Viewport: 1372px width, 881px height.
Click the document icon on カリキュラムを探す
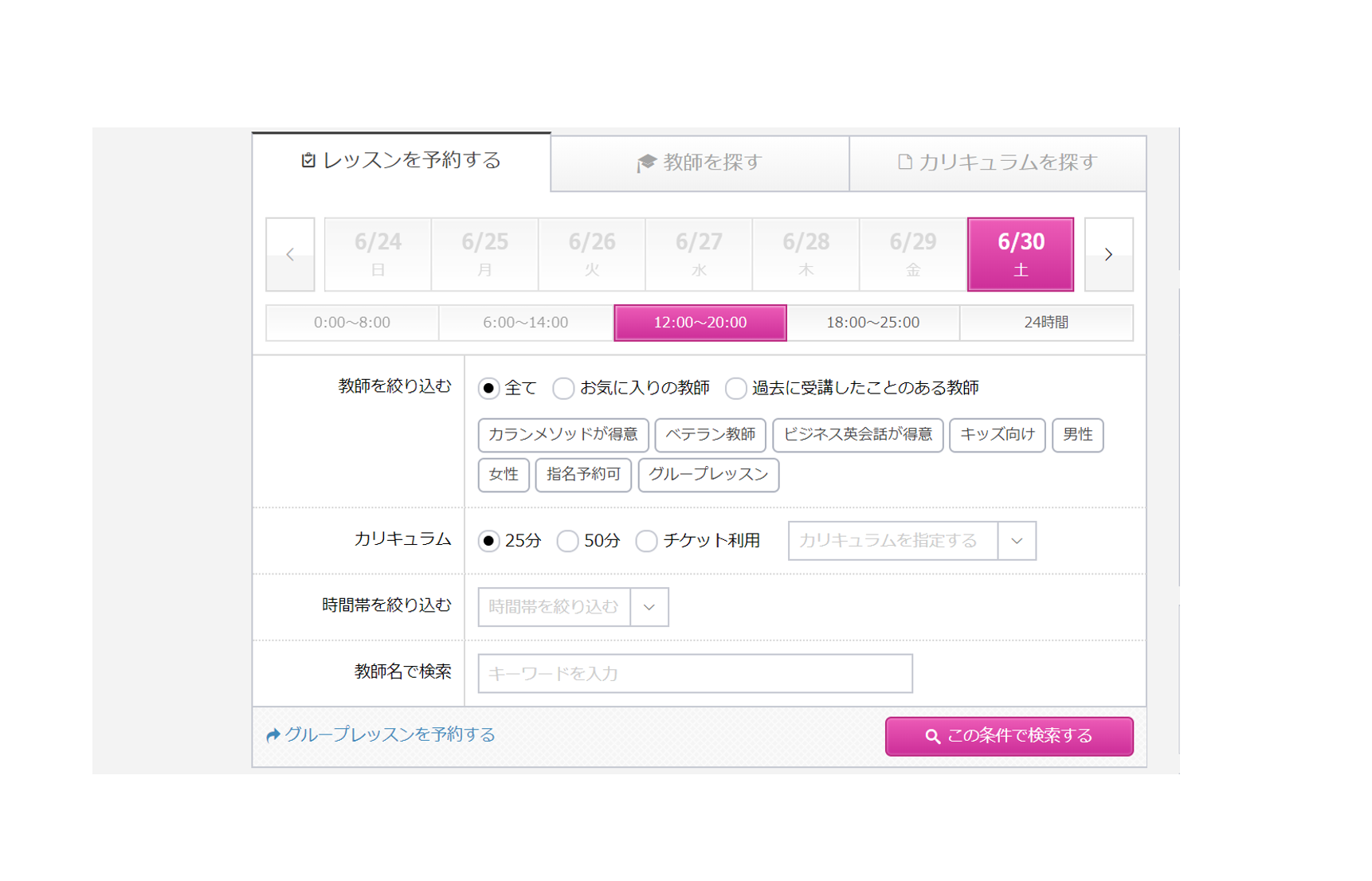point(905,162)
